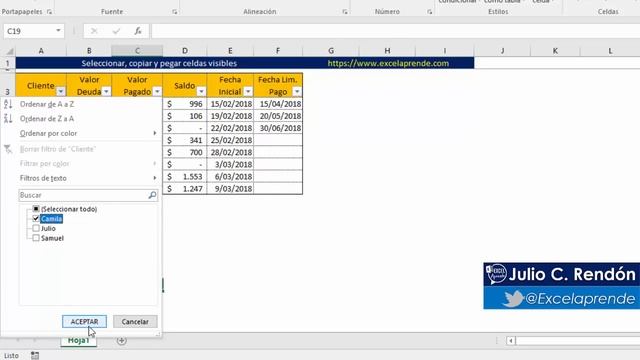Click the Listo status bar text
The height and width of the screenshot is (360, 640).
coord(11,356)
